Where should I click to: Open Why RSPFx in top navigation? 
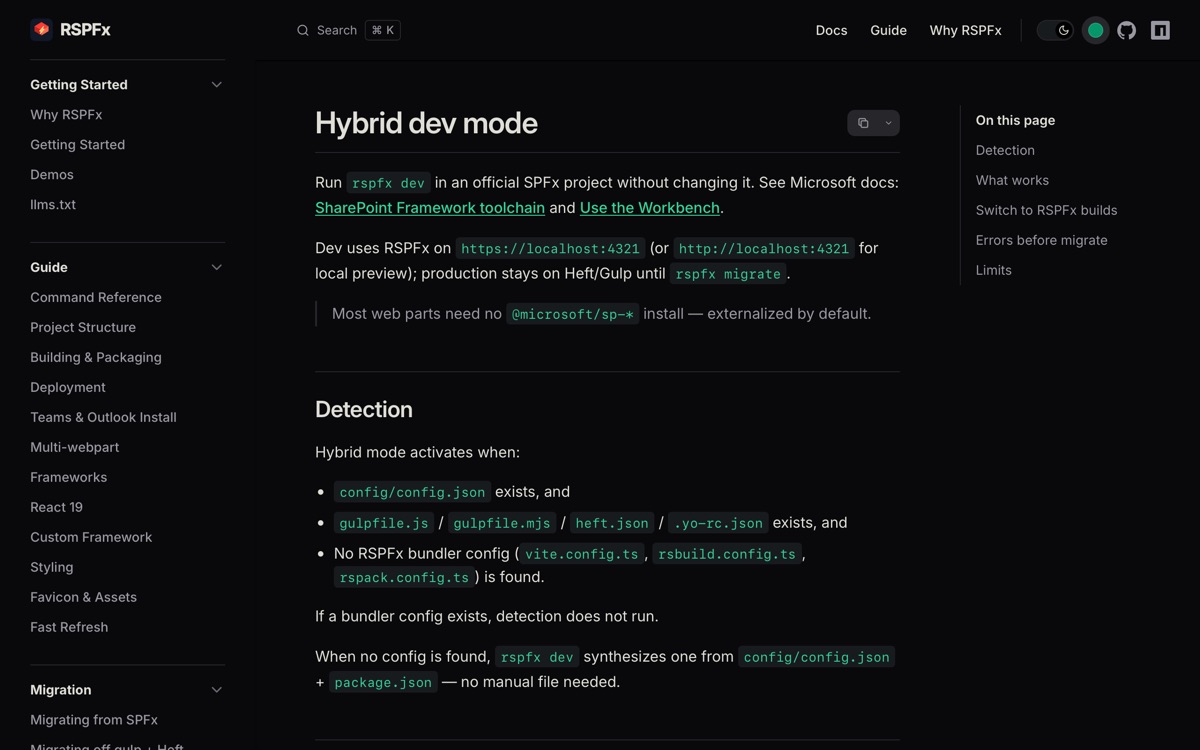point(965,30)
